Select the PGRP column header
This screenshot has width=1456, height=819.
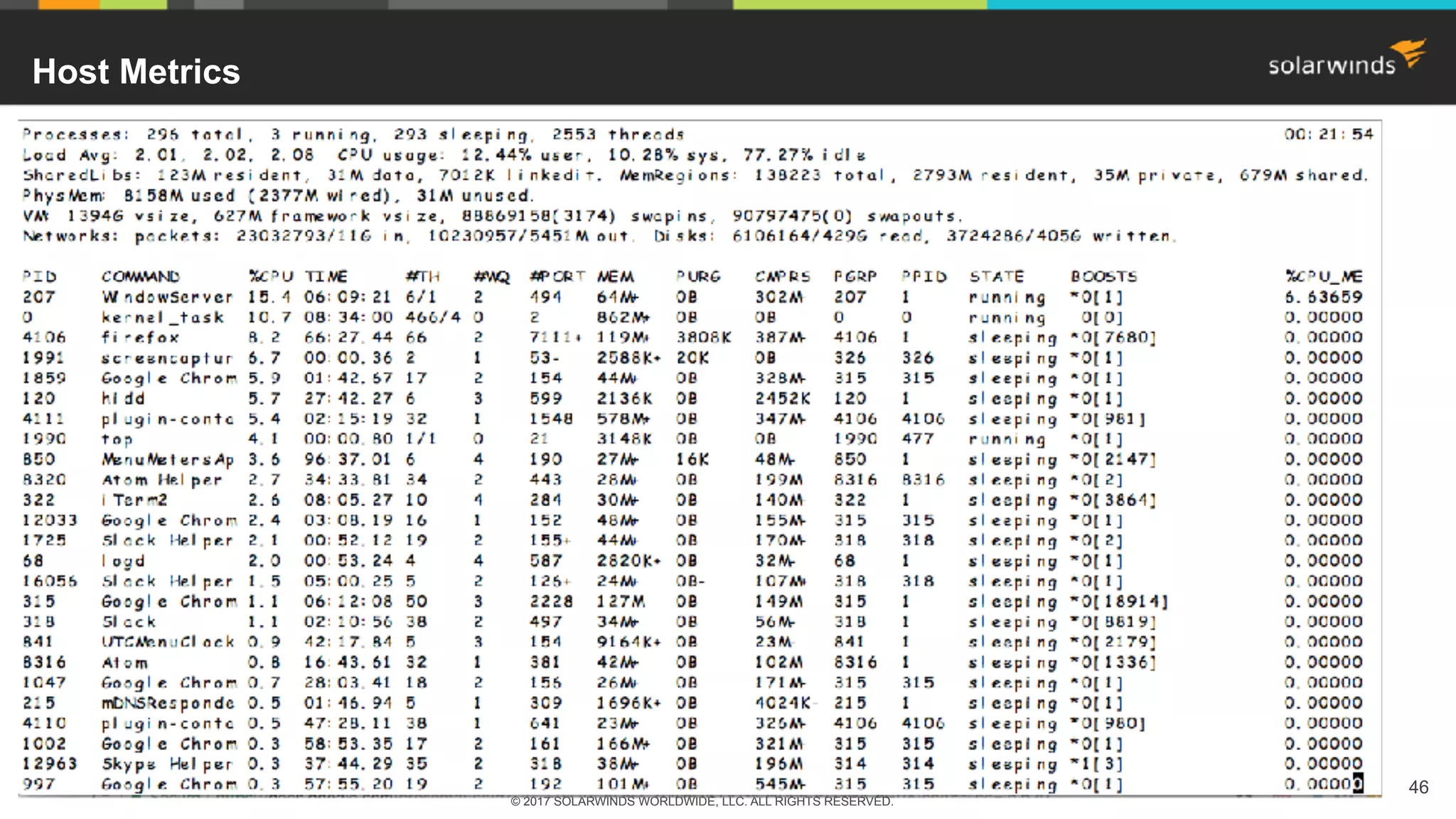855,277
